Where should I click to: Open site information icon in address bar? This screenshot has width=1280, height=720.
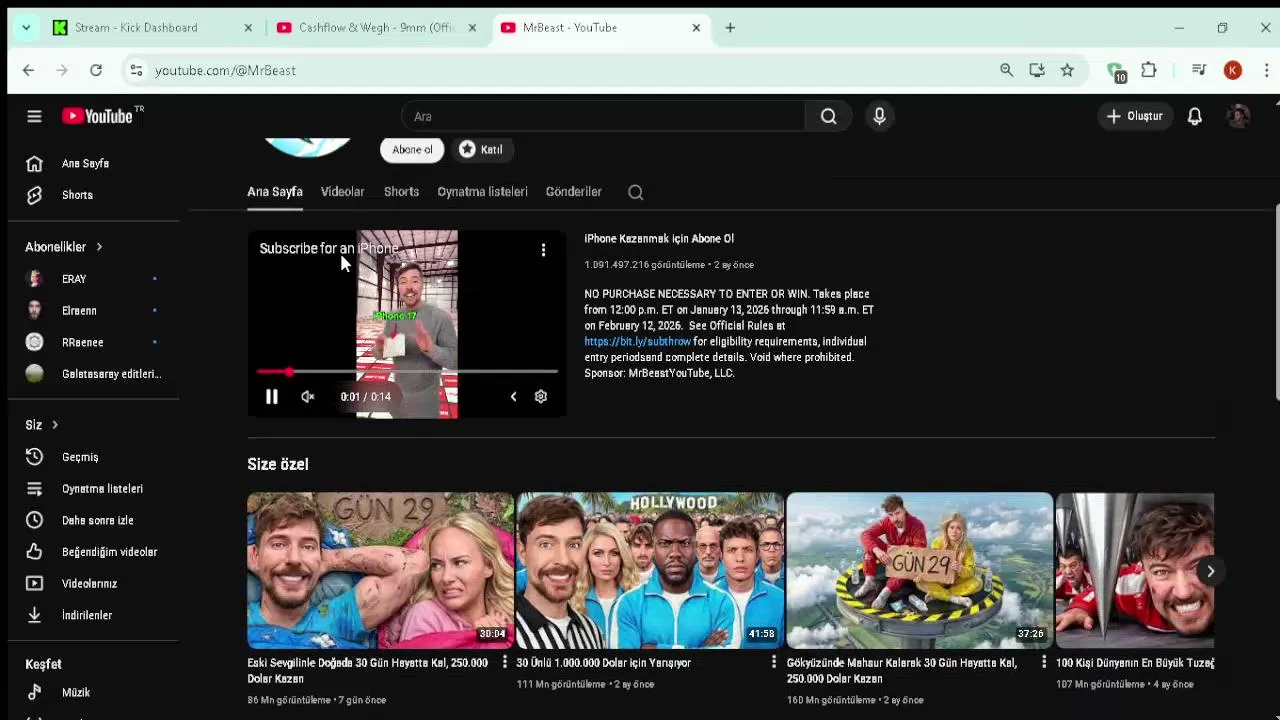(136, 70)
